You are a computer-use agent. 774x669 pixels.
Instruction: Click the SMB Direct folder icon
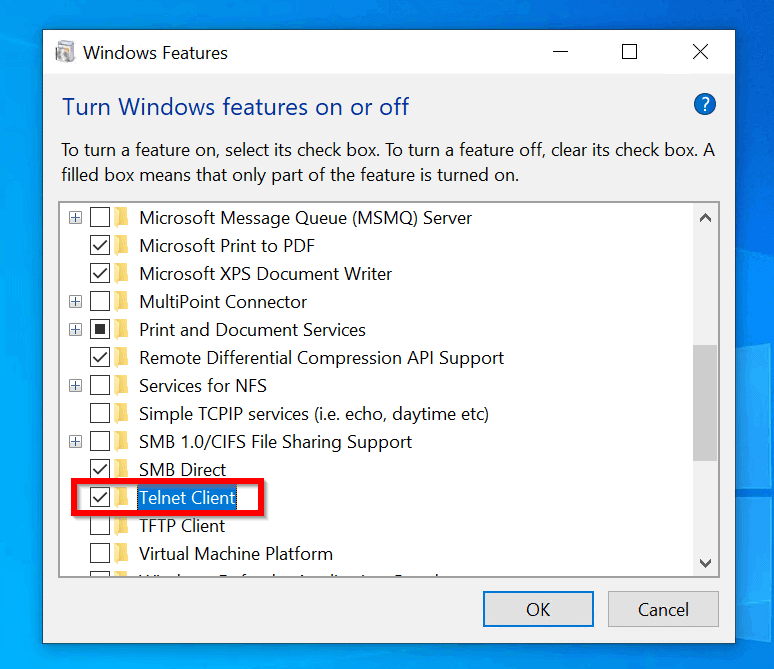click(x=121, y=469)
